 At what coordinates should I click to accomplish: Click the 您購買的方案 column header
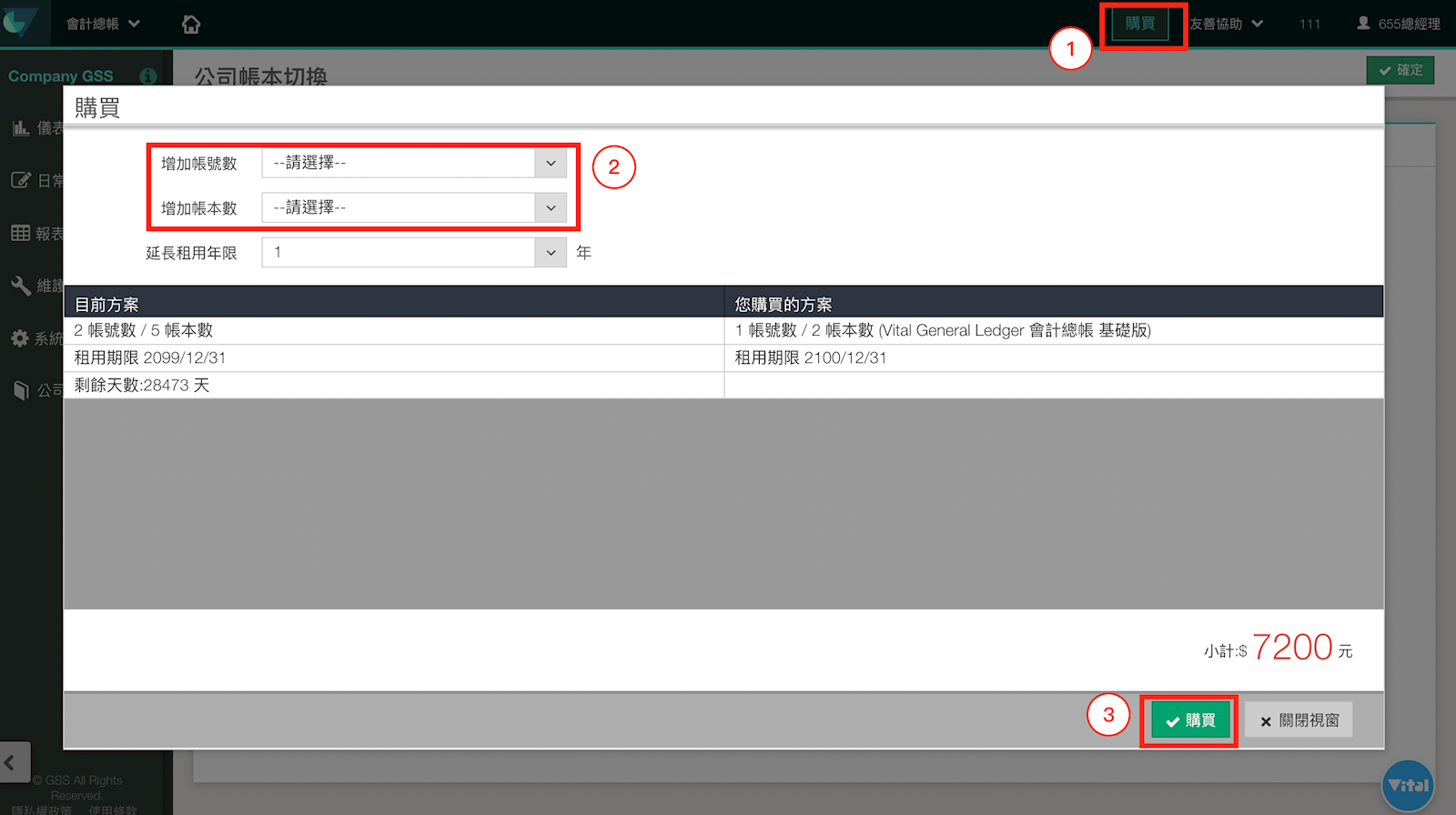pos(1054,304)
